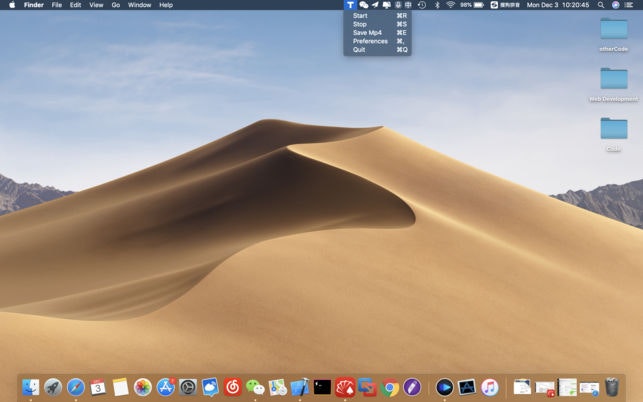This screenshot has width=643, height=402.
Task: Open WeChat in the Dock
Action: tap(255, 387)
